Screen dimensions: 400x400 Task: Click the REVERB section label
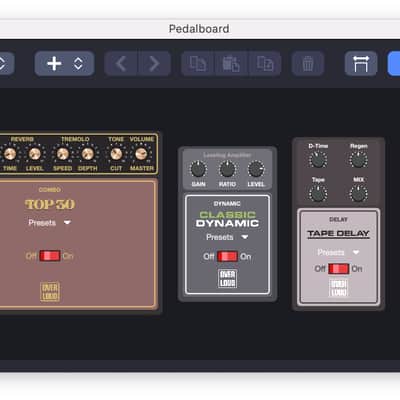[x=22, y=139]
